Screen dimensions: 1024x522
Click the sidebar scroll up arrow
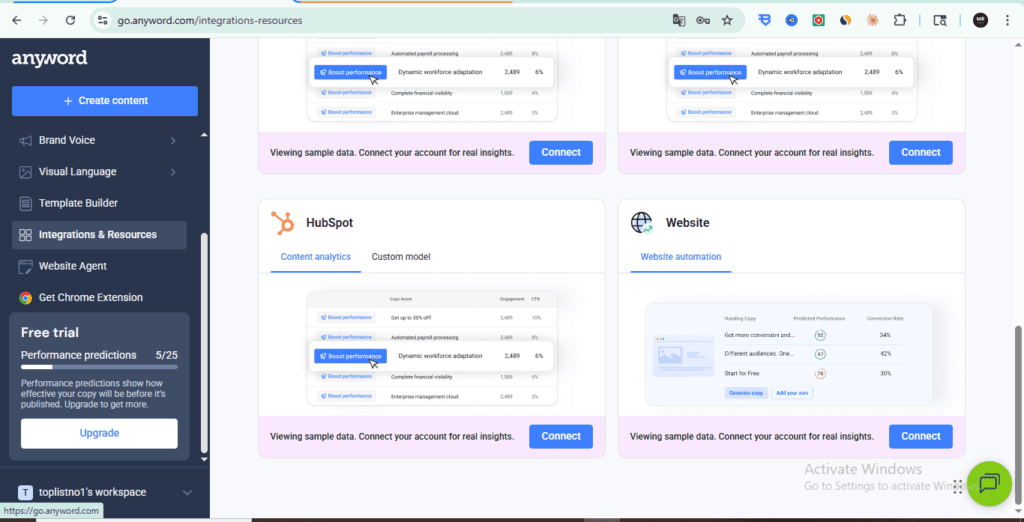point(204,135)
